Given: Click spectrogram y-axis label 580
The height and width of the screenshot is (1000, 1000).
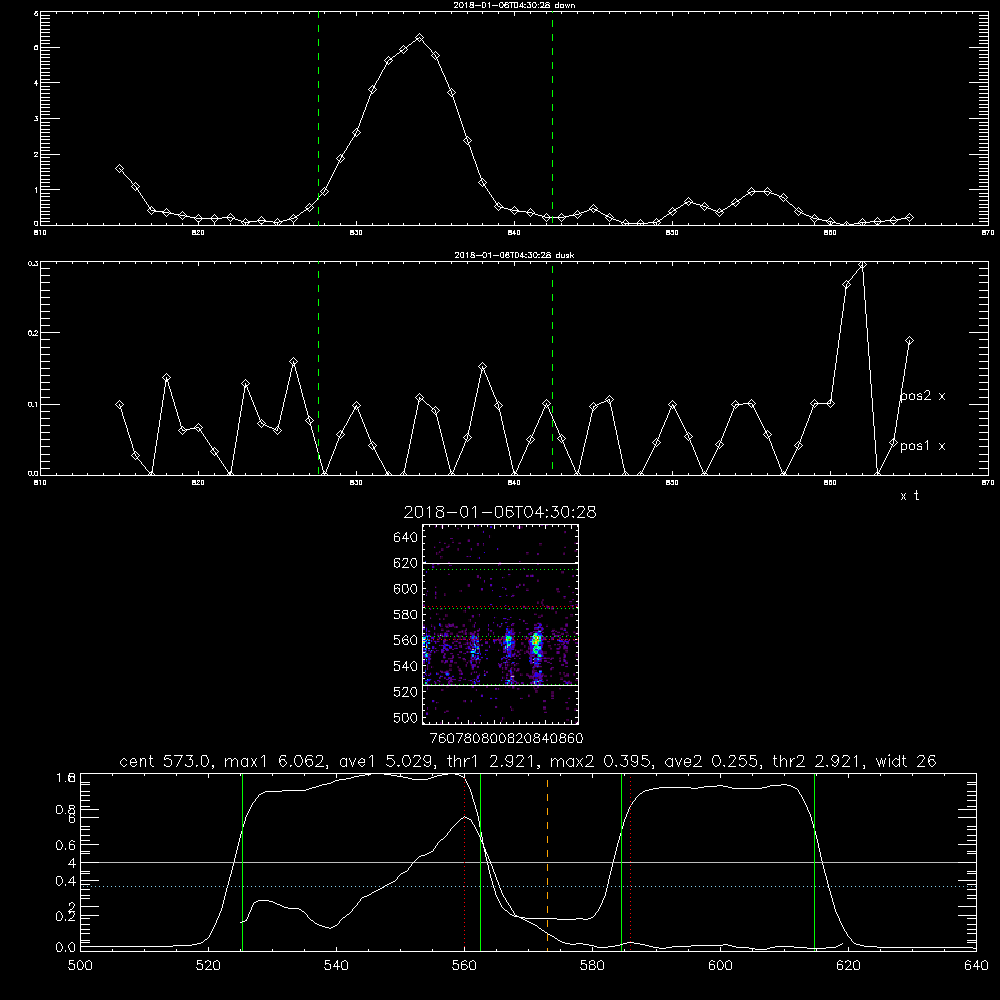Looking at the screenshot, I should [406, 615].
